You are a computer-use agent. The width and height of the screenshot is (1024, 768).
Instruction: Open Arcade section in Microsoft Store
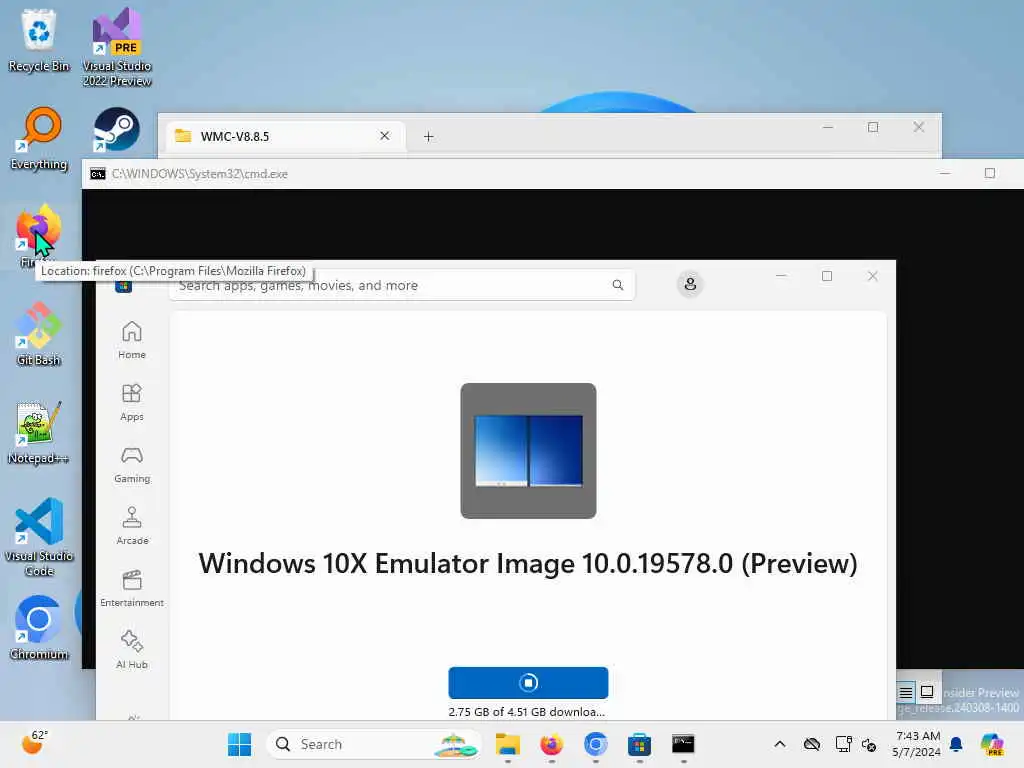132,526
